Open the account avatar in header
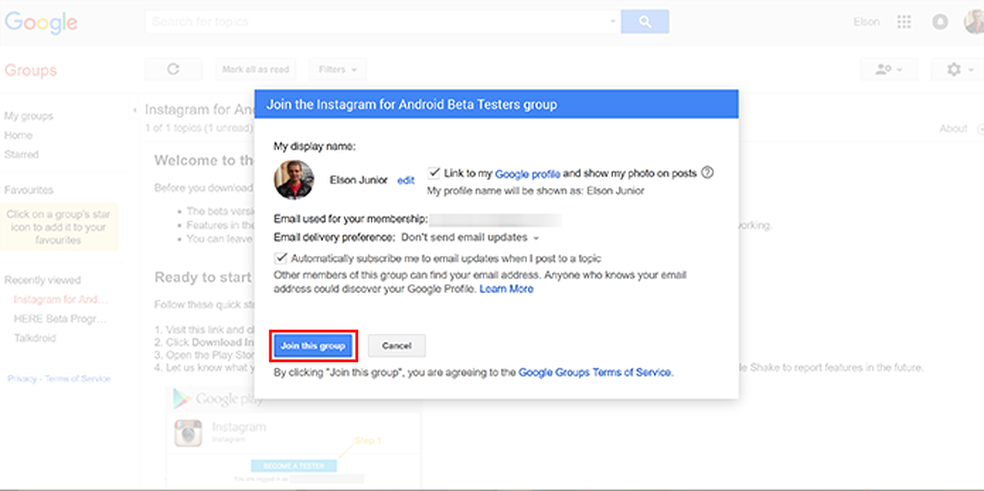The height and width of the screenshot is (491, 984). click(x=974, y=22)
